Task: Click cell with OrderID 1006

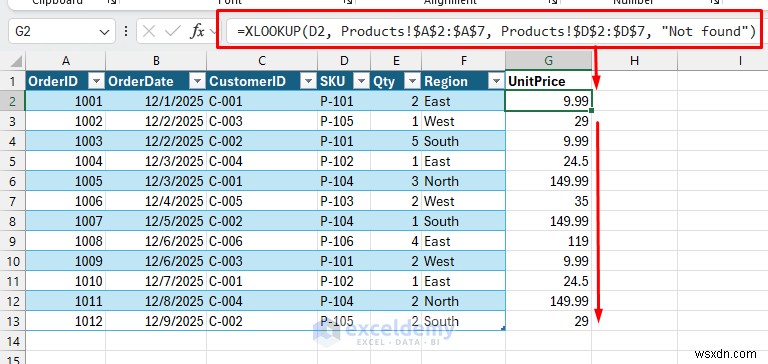Action: pyautogui.click(x=66, y=201)
